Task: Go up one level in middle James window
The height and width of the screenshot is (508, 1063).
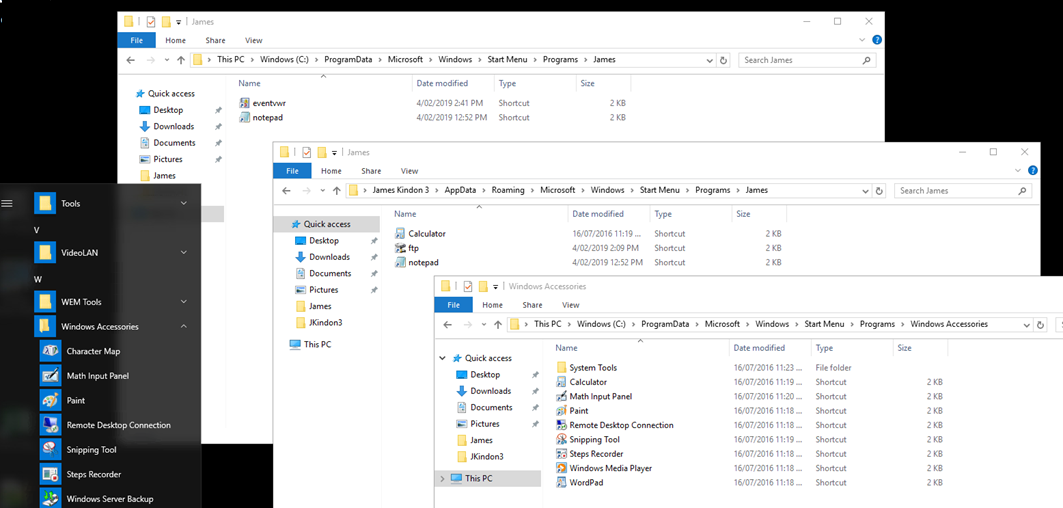Action: coord(337,191)
